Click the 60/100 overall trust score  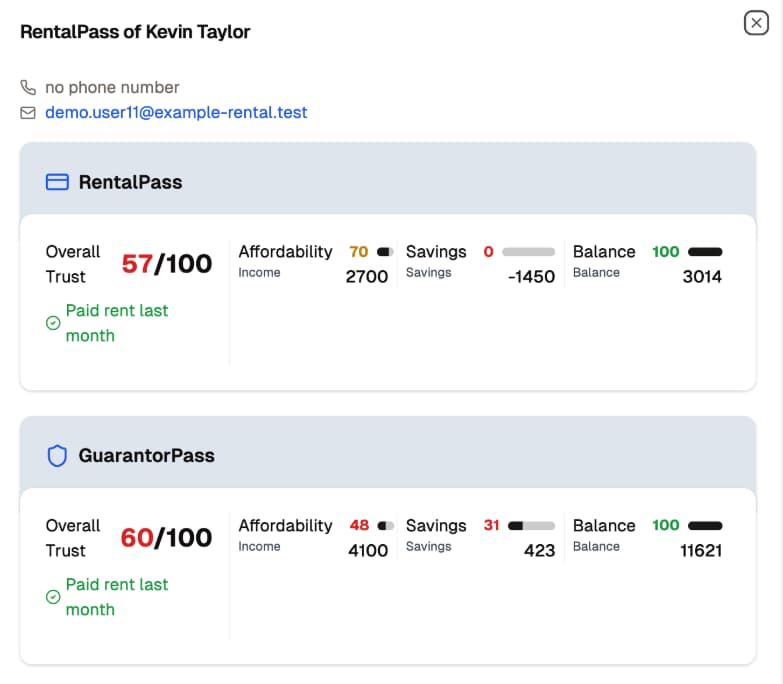(167, 538)
